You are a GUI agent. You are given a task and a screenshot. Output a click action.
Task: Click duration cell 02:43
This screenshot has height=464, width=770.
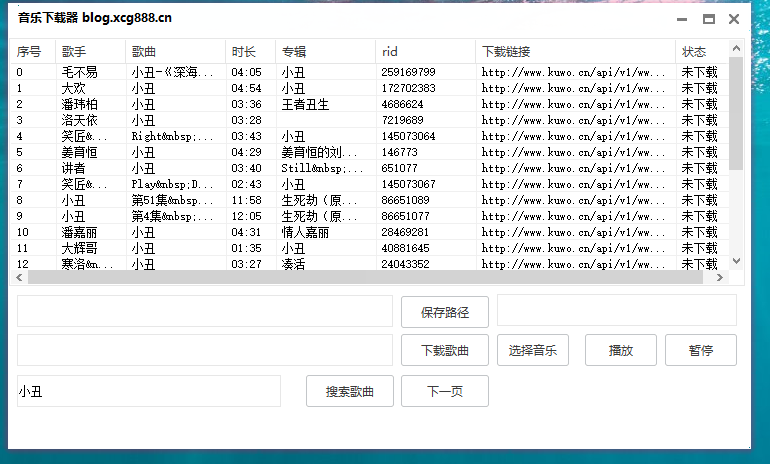pos(247,184)
